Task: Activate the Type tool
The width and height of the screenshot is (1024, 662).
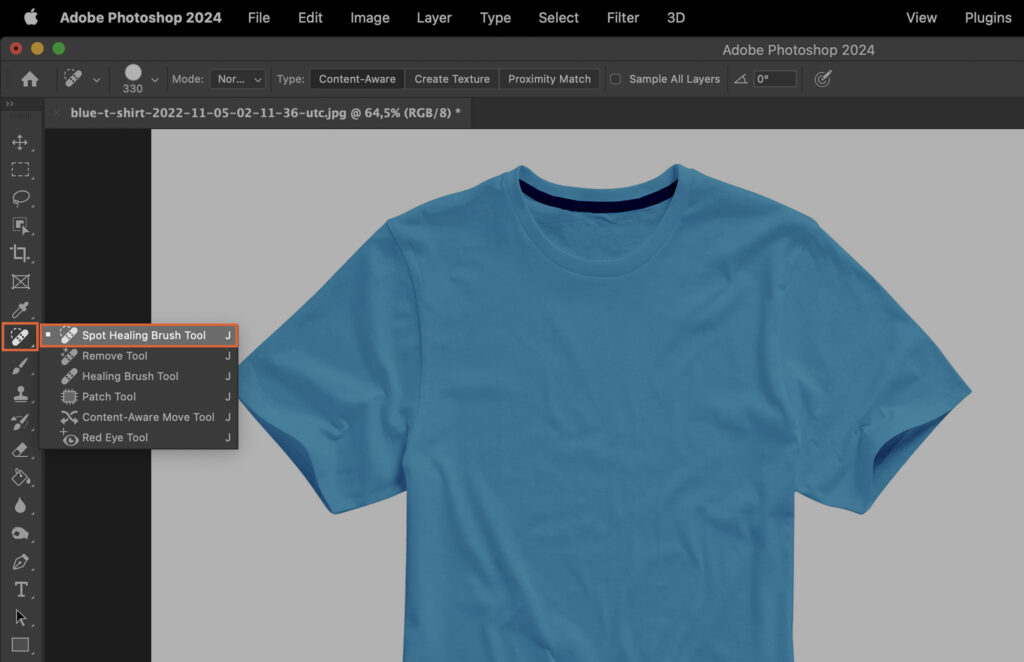Action: 20,589
